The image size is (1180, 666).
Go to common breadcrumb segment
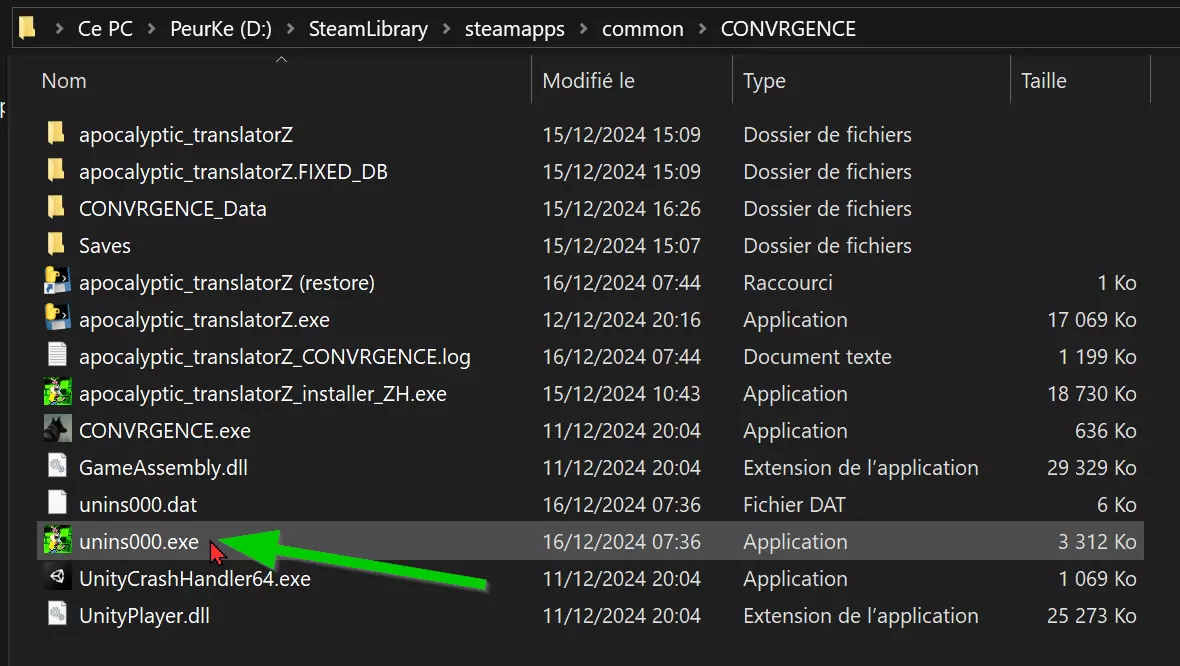pos(643,29)
